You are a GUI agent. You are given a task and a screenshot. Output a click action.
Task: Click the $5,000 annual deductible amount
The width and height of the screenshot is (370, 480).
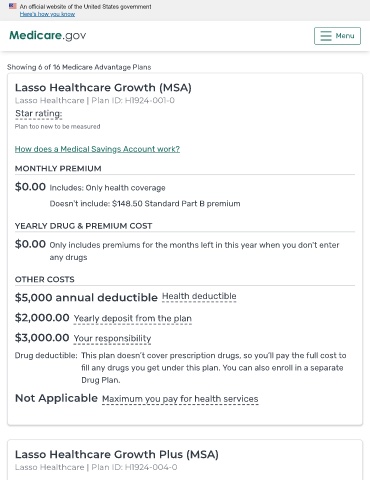pos(86,297)
